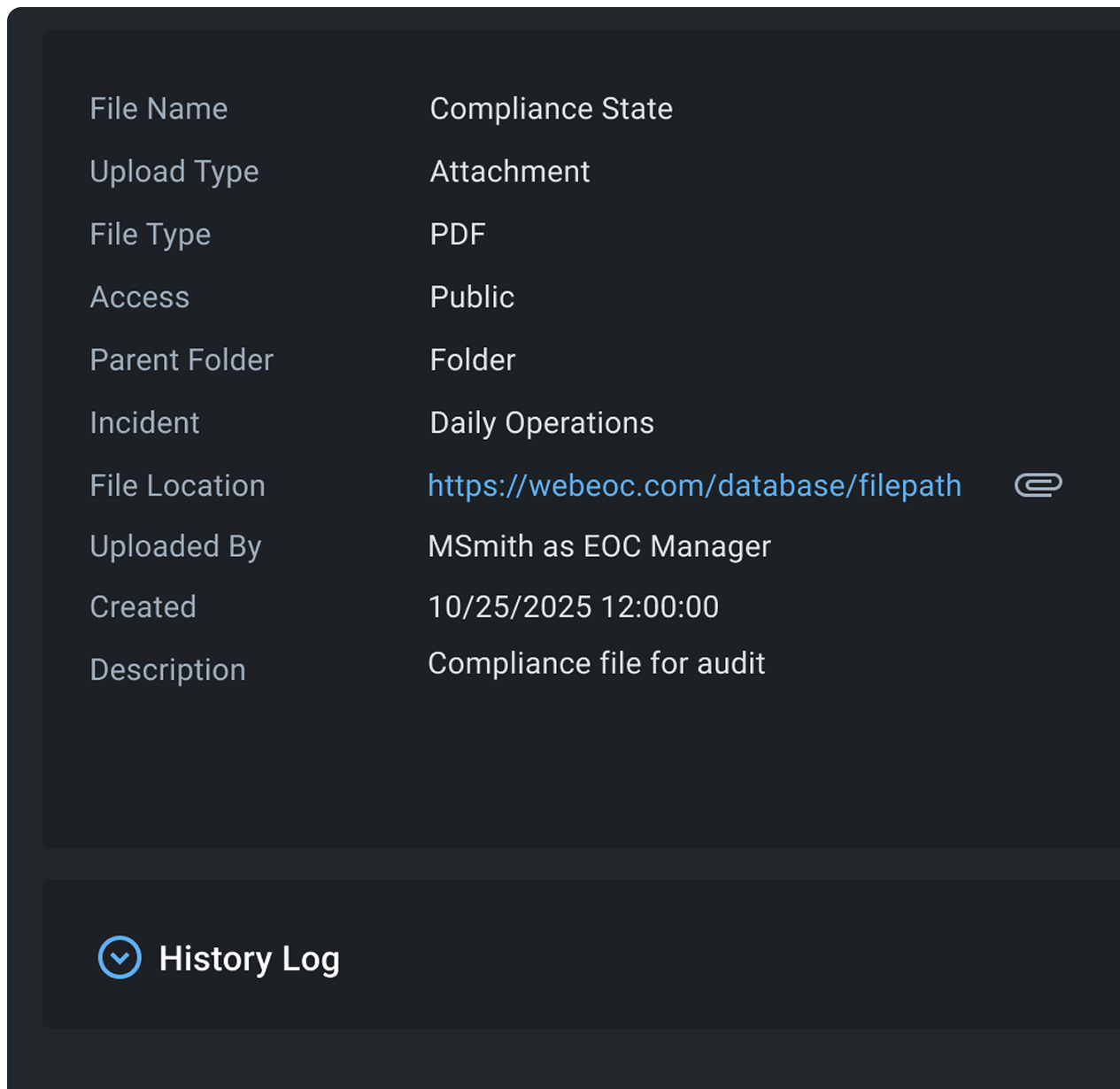Expand the History Log chevron icon
This screenshot has width=1120, height=1089.
[120, 957]
